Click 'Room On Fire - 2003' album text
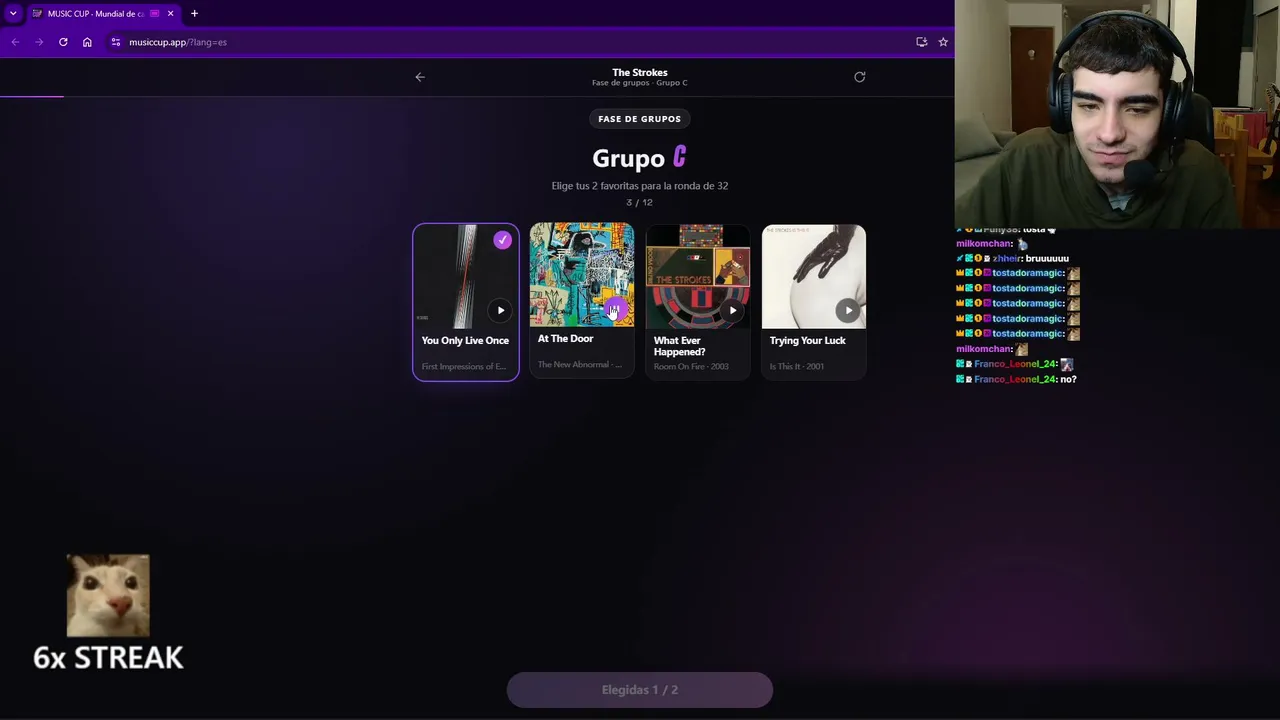Viewport: 1280px width, 720px height. [691, 367]
